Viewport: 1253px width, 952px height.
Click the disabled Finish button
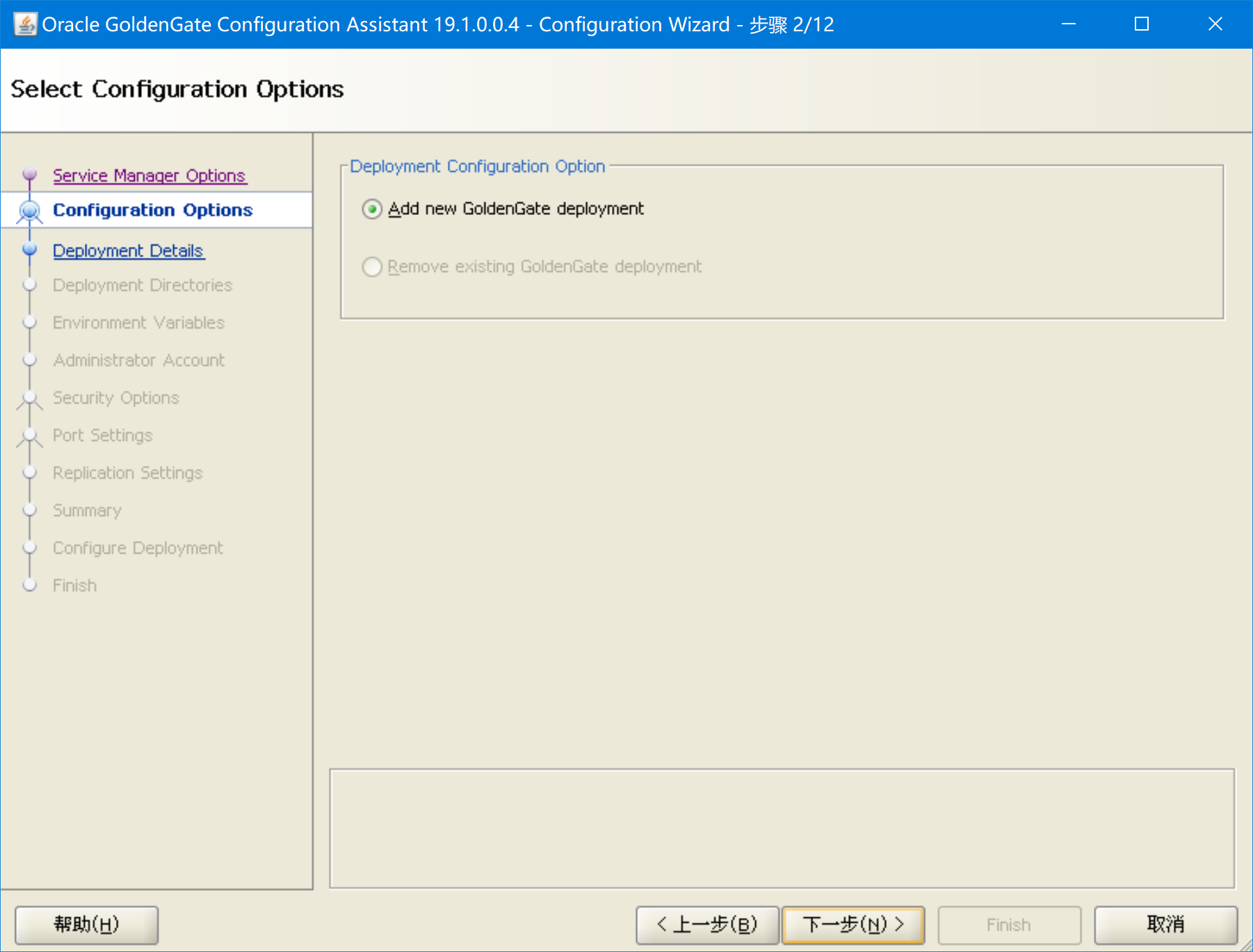coord(1010,925)
